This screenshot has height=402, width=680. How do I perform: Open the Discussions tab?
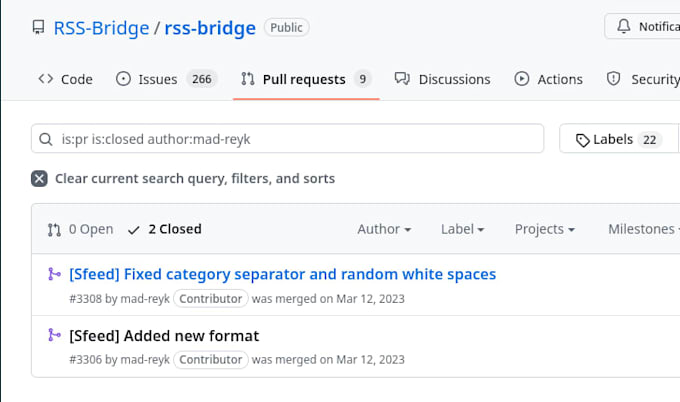point(442,79)
